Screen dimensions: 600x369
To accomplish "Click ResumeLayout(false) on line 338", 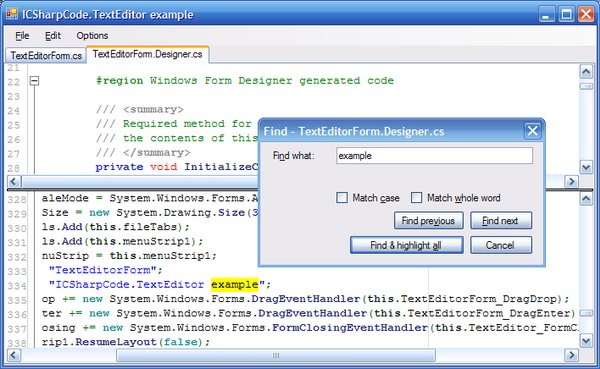I will (139, 342).
